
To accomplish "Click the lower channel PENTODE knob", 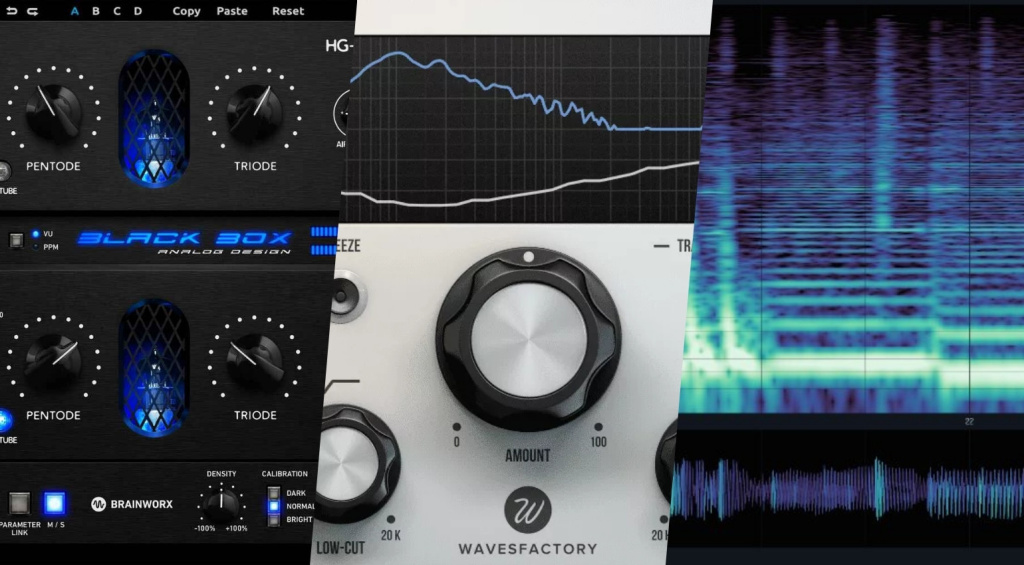I will tap(53, 361).
